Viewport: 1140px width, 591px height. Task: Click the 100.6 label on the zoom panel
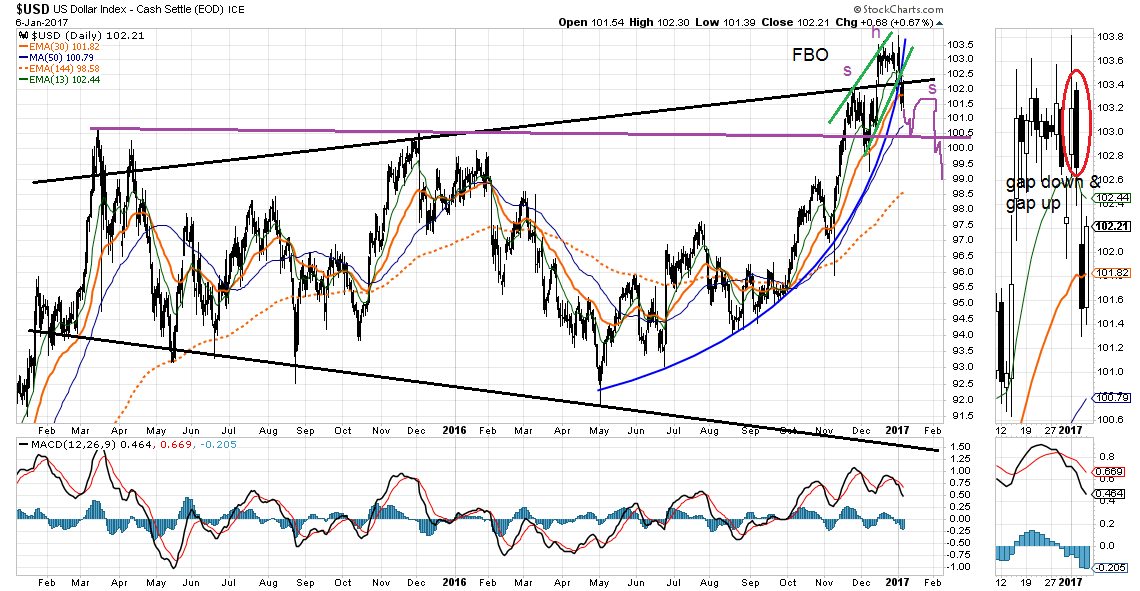[x=1110, y=419]
